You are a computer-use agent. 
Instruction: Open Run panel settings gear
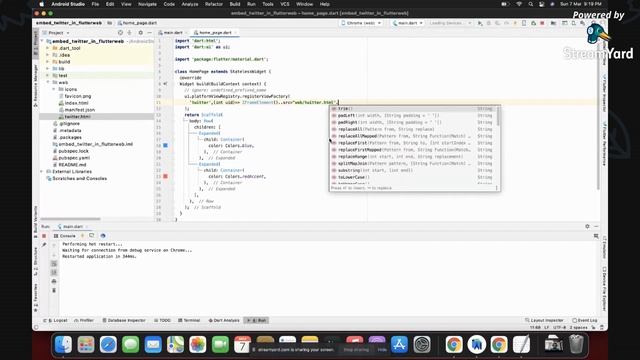coord(587,226)
